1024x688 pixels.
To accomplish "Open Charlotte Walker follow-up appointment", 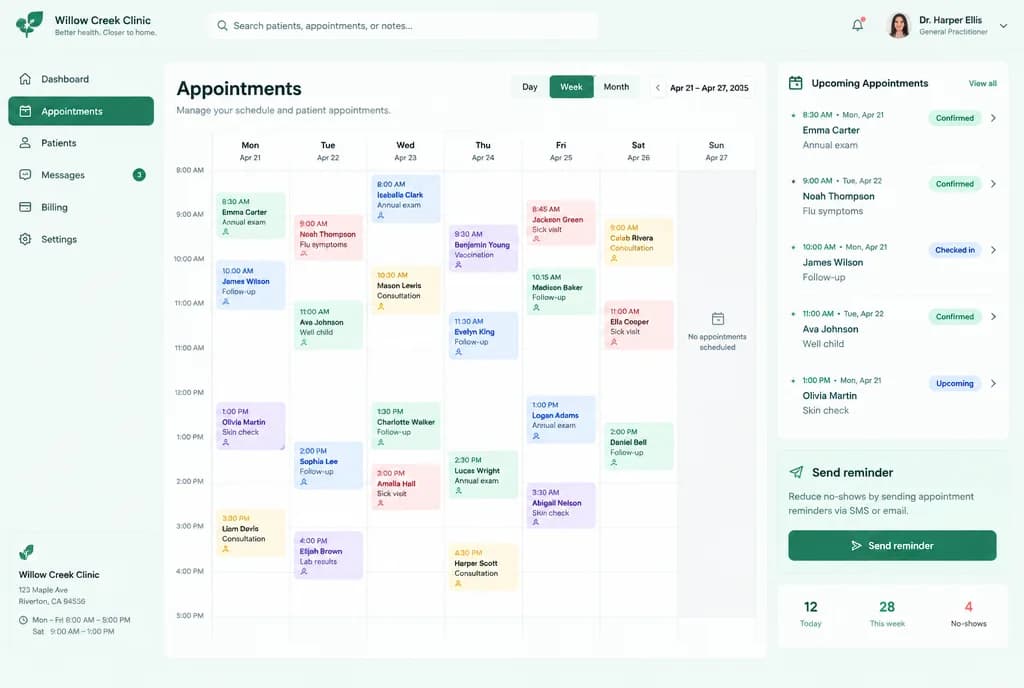I will [x=406, y=426].
